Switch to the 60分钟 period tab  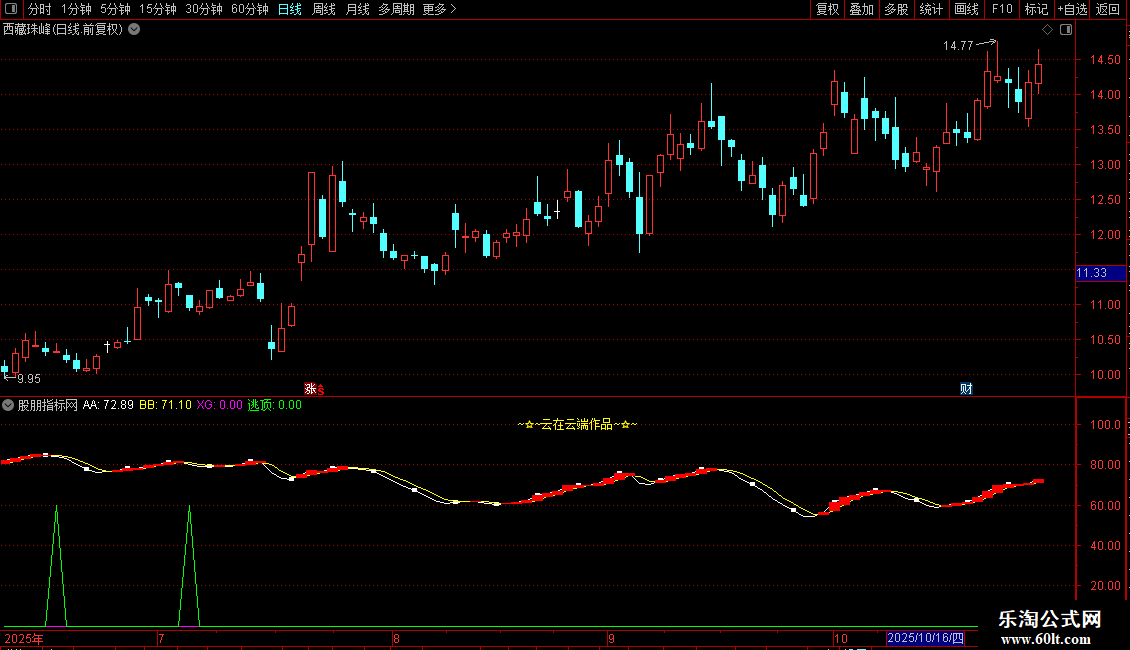250,9
